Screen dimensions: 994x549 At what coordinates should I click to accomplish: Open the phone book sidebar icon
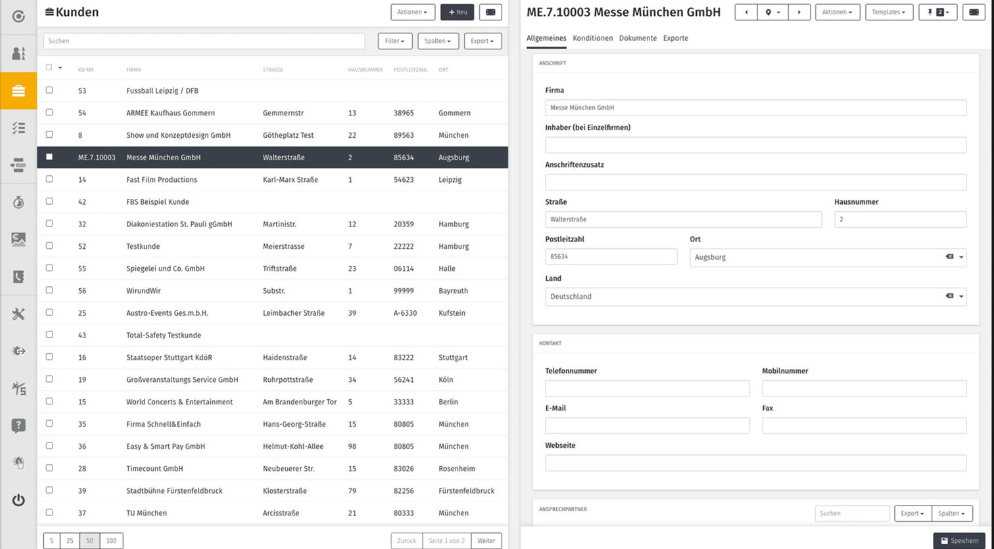(x=18, y=276)
